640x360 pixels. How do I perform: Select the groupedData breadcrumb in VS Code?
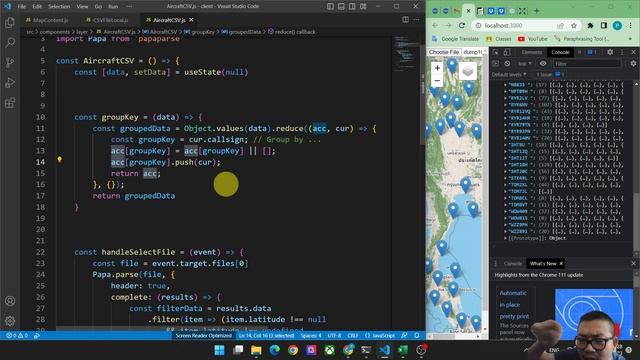[x=243, y=32]
